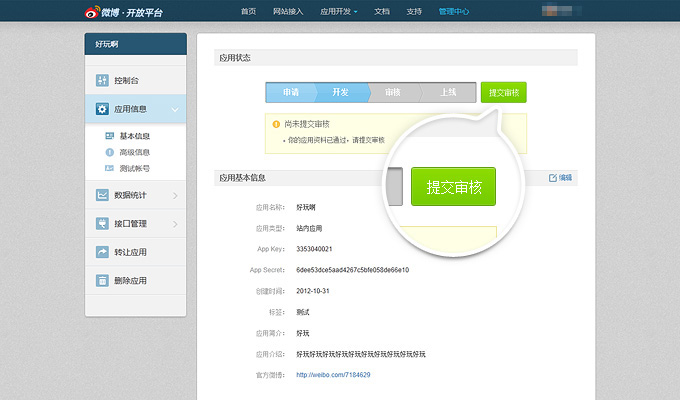Click the 开发 step in progress bar

341,92
